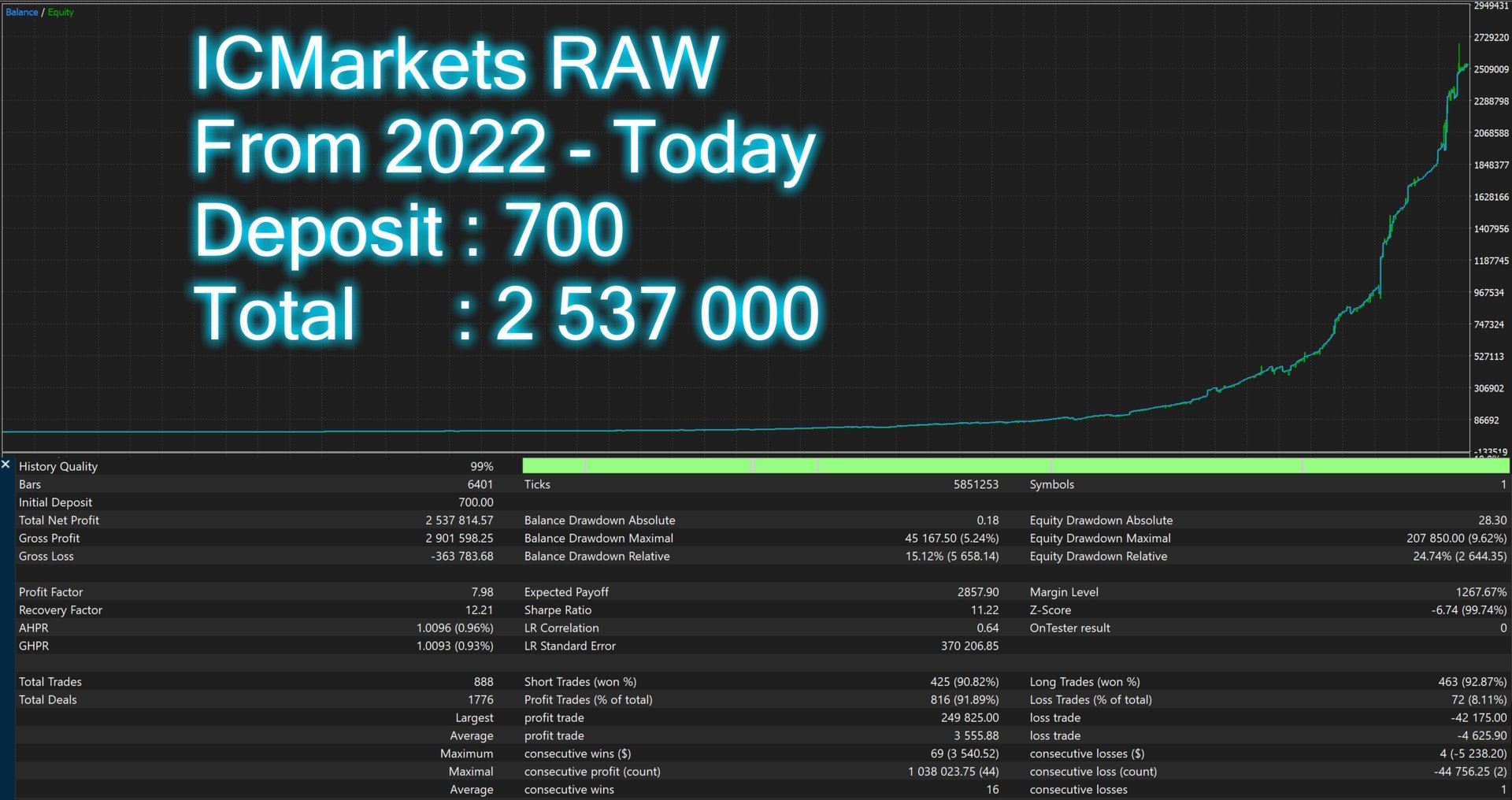Viewport: 1512px width, 800px height.
Task: Select average consecutive wins value 16
Action: pyautogui.click(x=992, y=791)
